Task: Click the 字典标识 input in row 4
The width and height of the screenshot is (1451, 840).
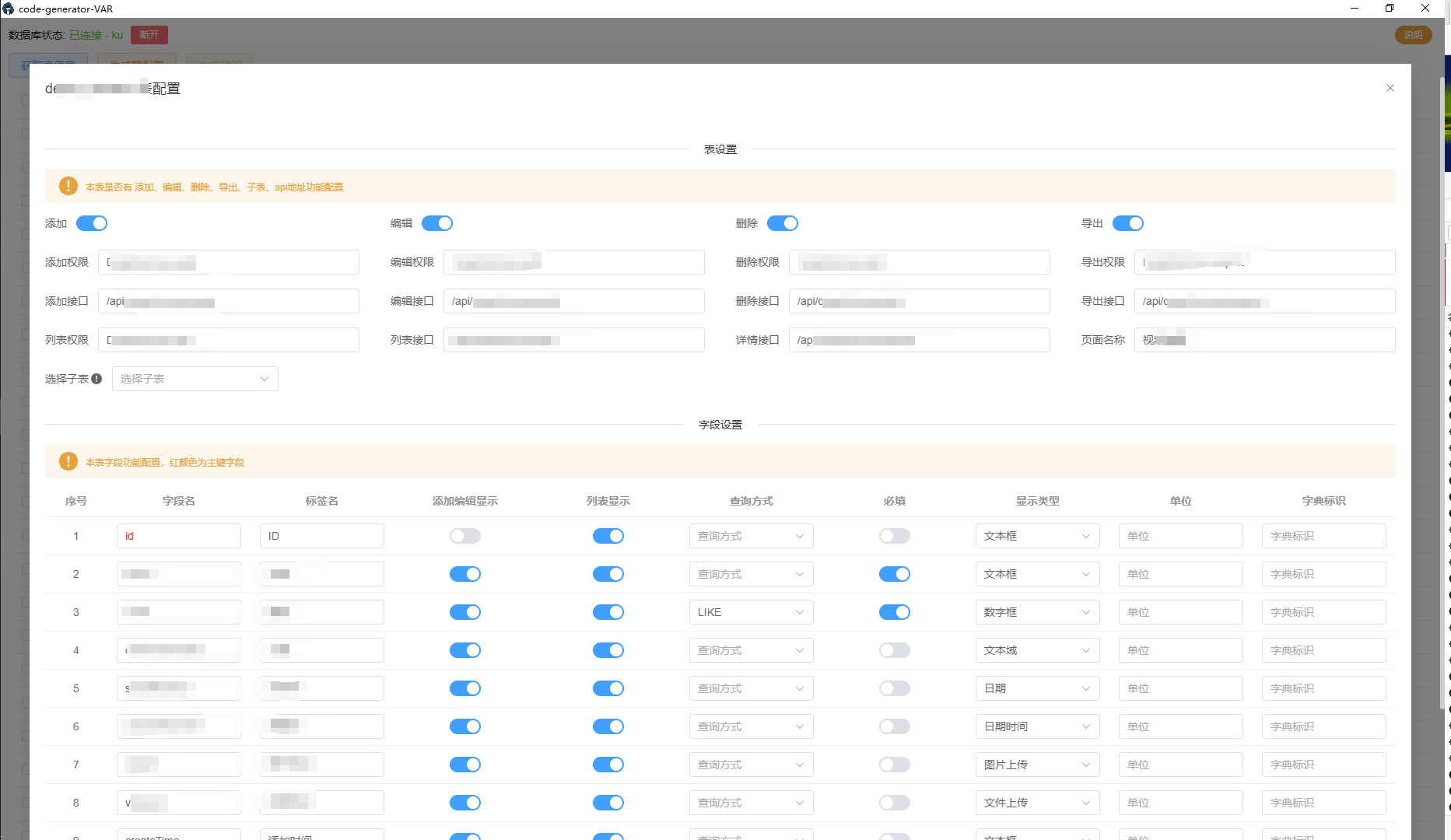Action: pyautogui.click(x=1324, y=650)
